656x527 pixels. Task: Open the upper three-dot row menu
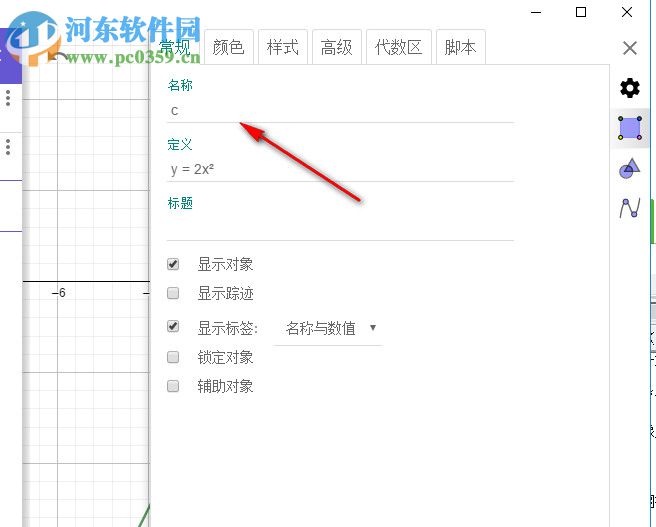8,97
